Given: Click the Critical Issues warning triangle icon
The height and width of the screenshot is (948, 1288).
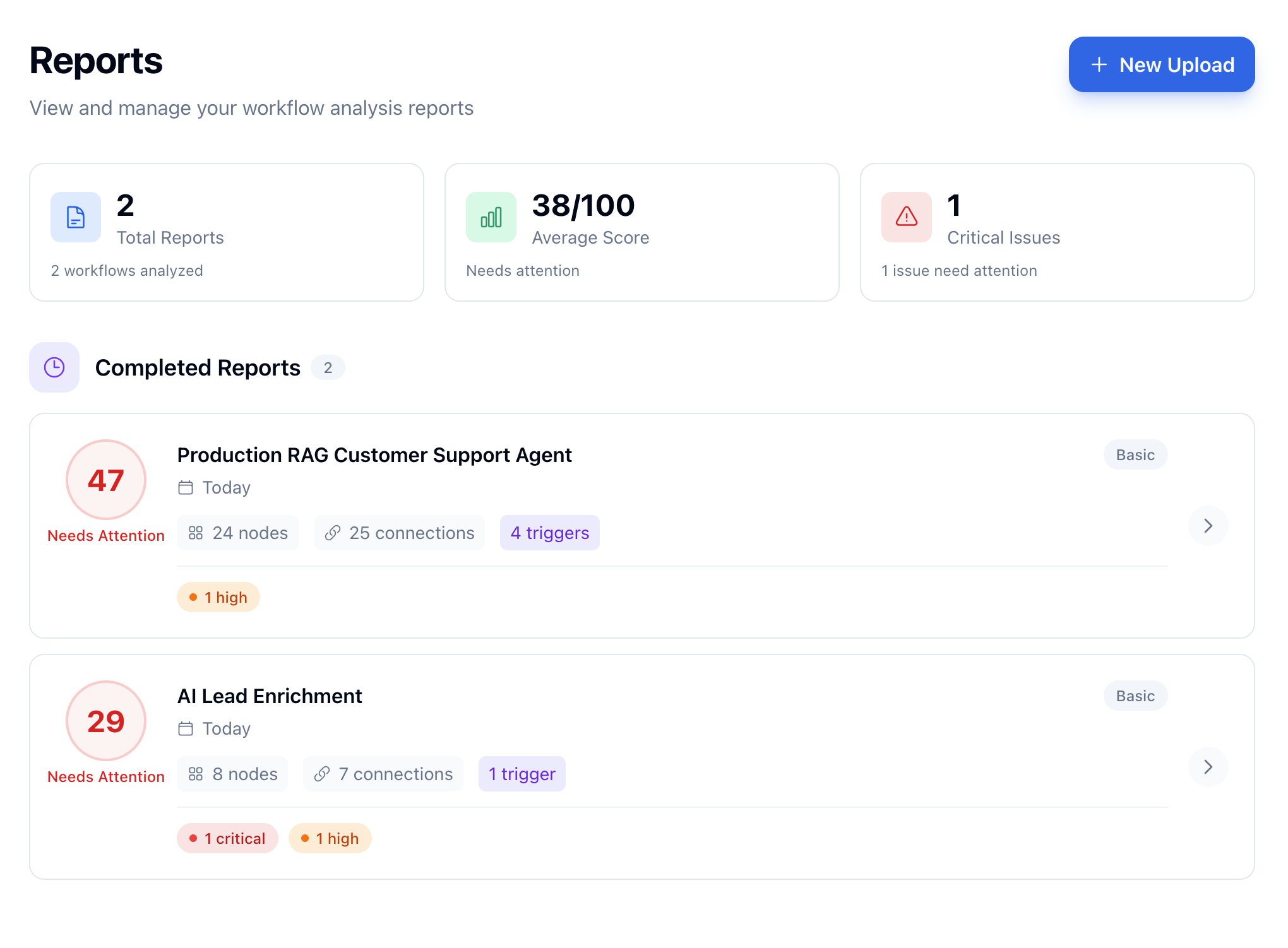Looking at the screenshot, I should [906, 217].
